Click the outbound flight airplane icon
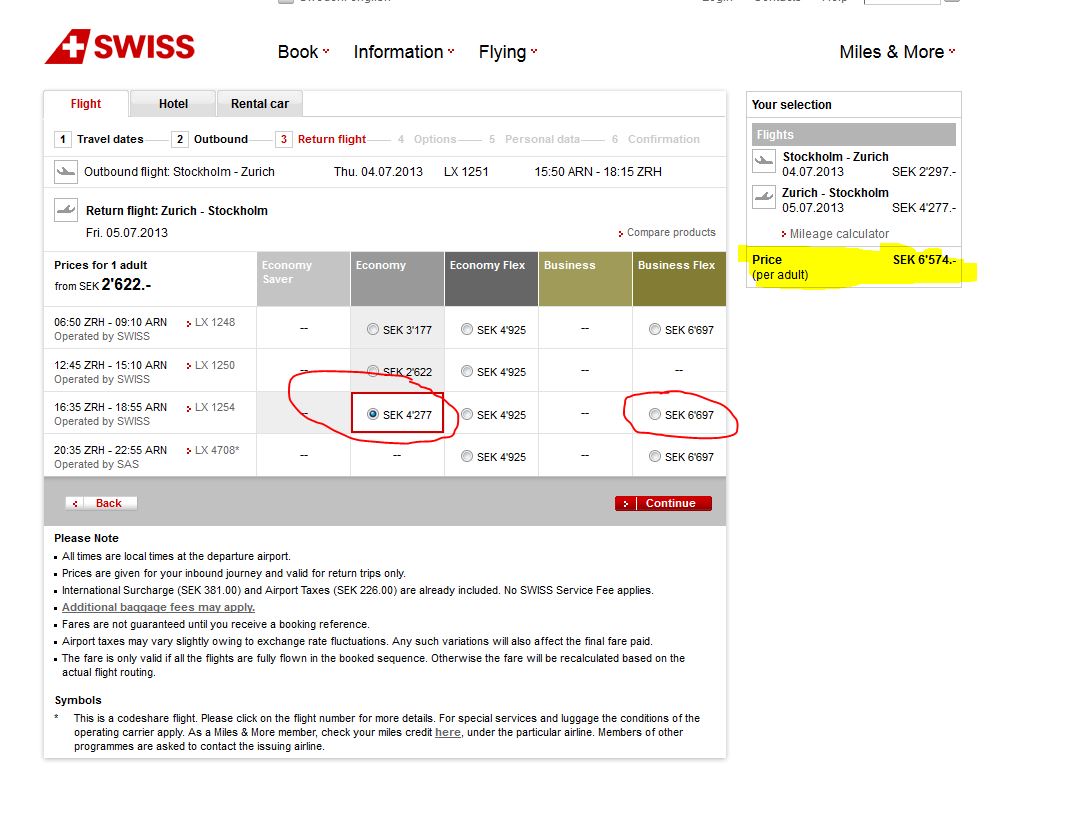Image resolution: width=1081 pixels, height=828 pixels. click(x=66, y=172)
